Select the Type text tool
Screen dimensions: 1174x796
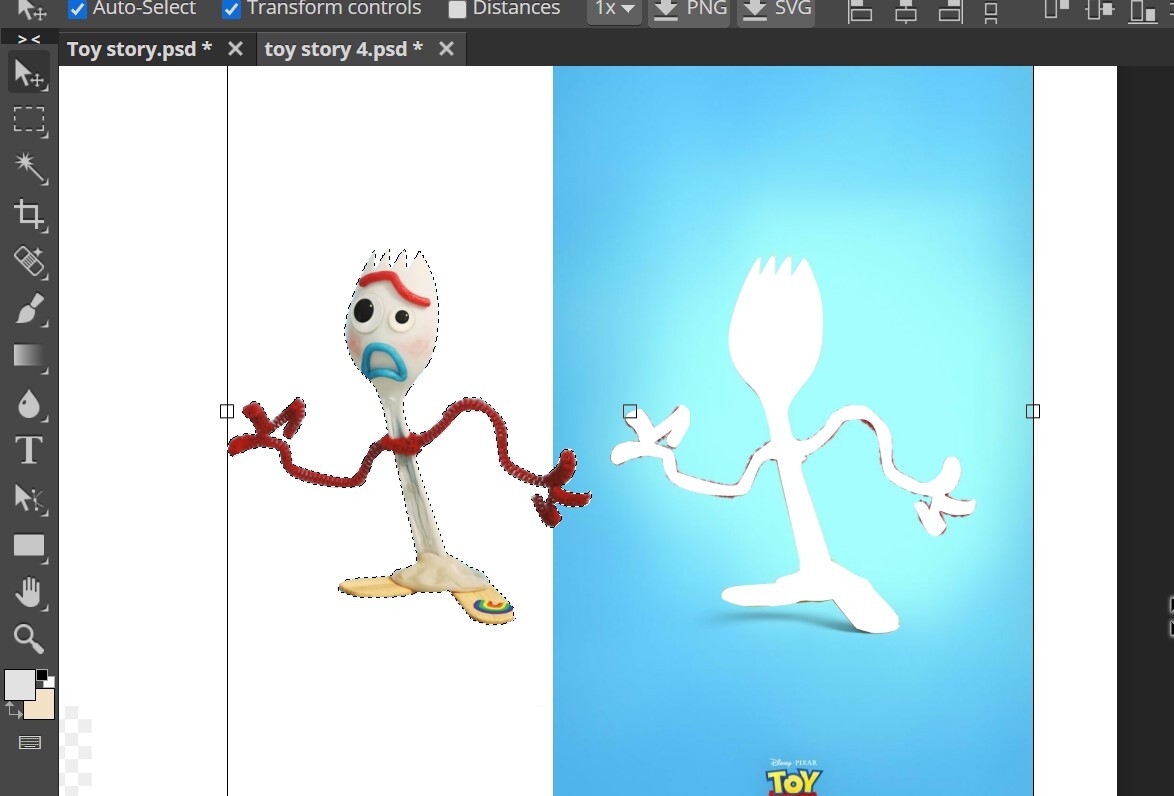click(x=29, y=451)
